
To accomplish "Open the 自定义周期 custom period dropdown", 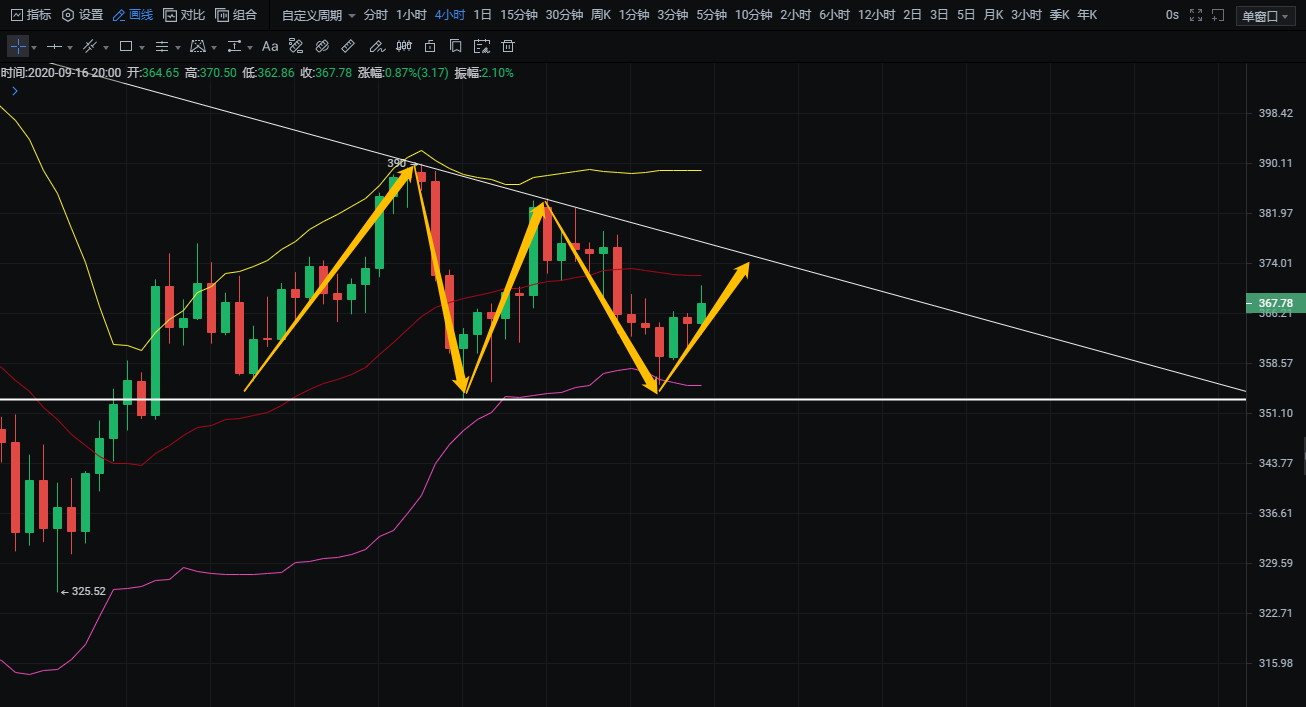I will [x=318, y=15].
